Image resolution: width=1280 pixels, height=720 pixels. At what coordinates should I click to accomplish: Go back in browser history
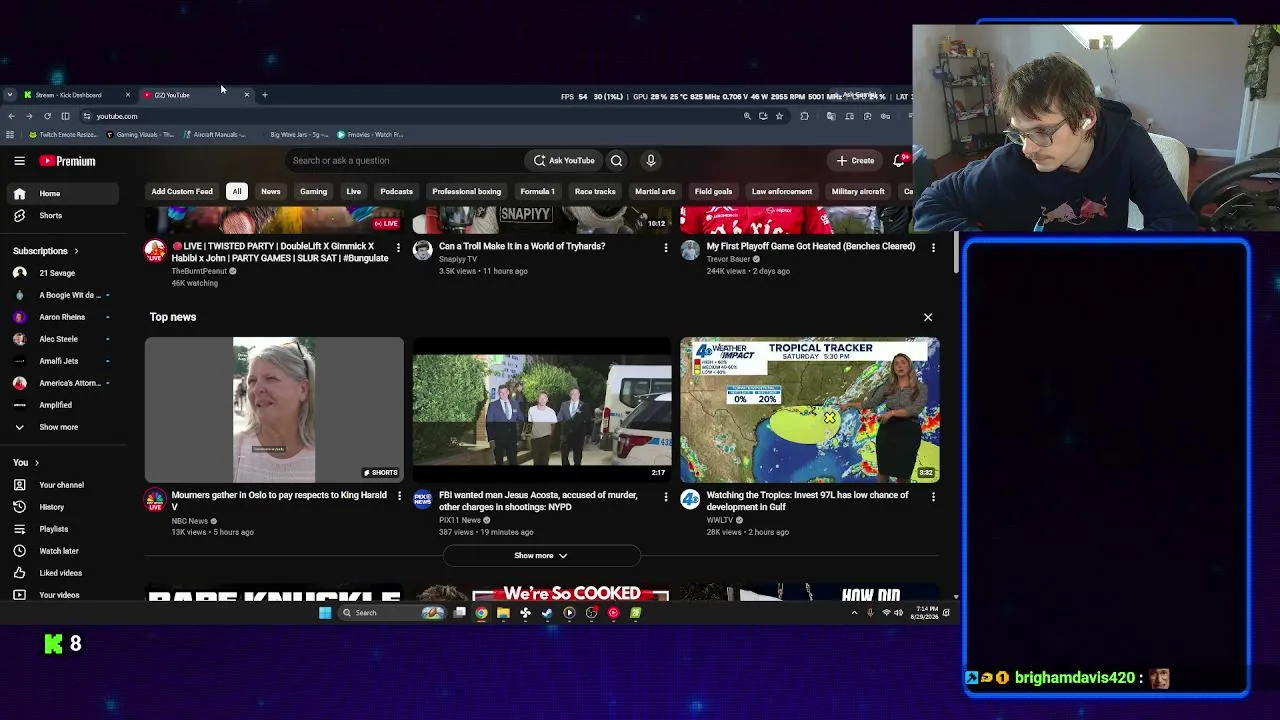(11, 116)
